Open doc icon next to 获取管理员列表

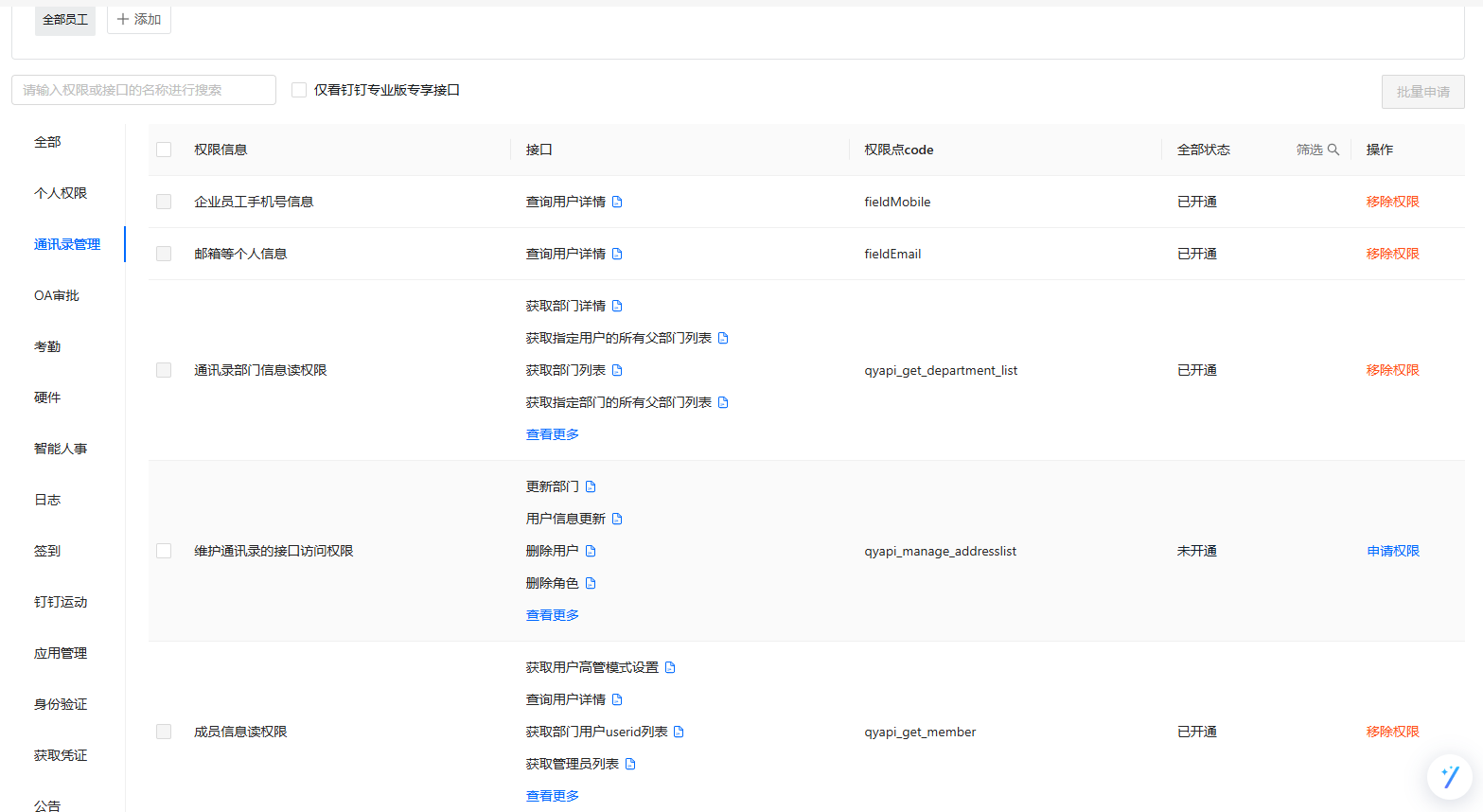630,764
